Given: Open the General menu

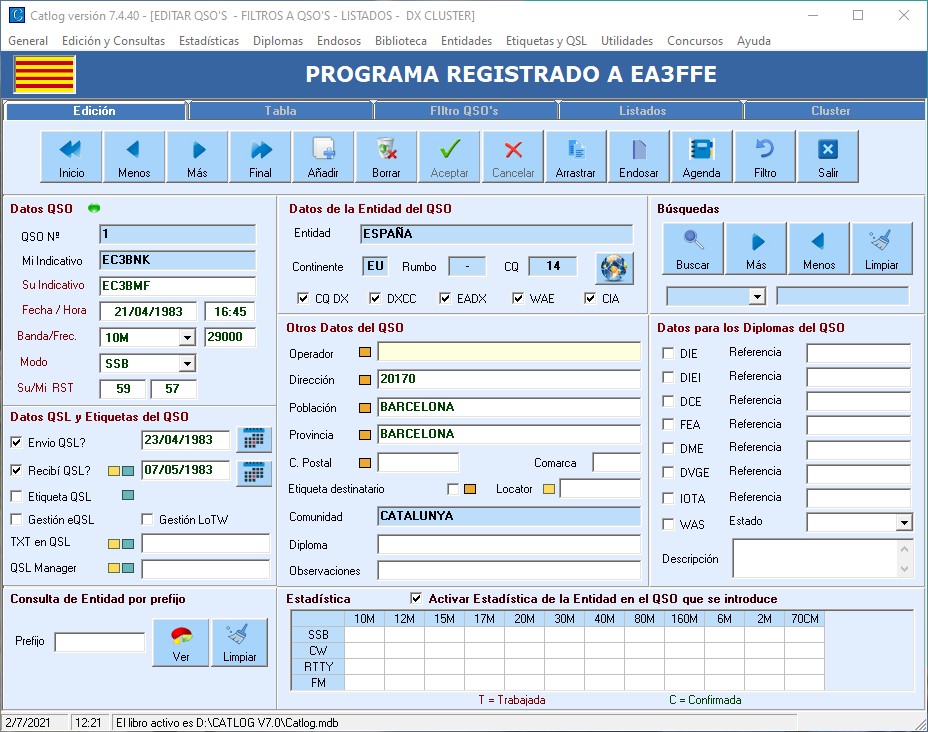Looking at the screenshot, I should click(x=28, y=41).
